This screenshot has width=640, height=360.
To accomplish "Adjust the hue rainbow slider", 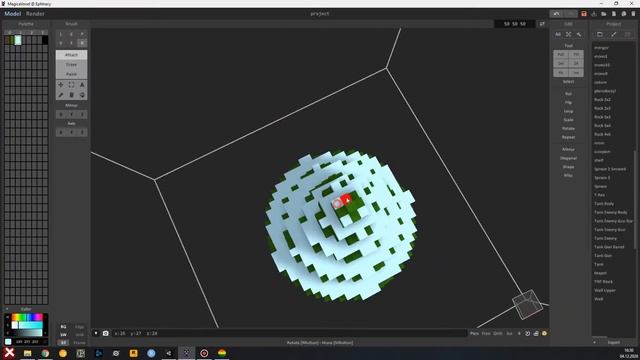I will (27, 317).
